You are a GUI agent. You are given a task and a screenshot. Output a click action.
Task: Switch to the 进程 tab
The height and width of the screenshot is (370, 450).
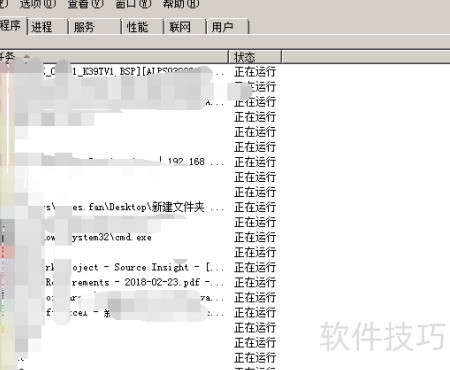point(48,27)
